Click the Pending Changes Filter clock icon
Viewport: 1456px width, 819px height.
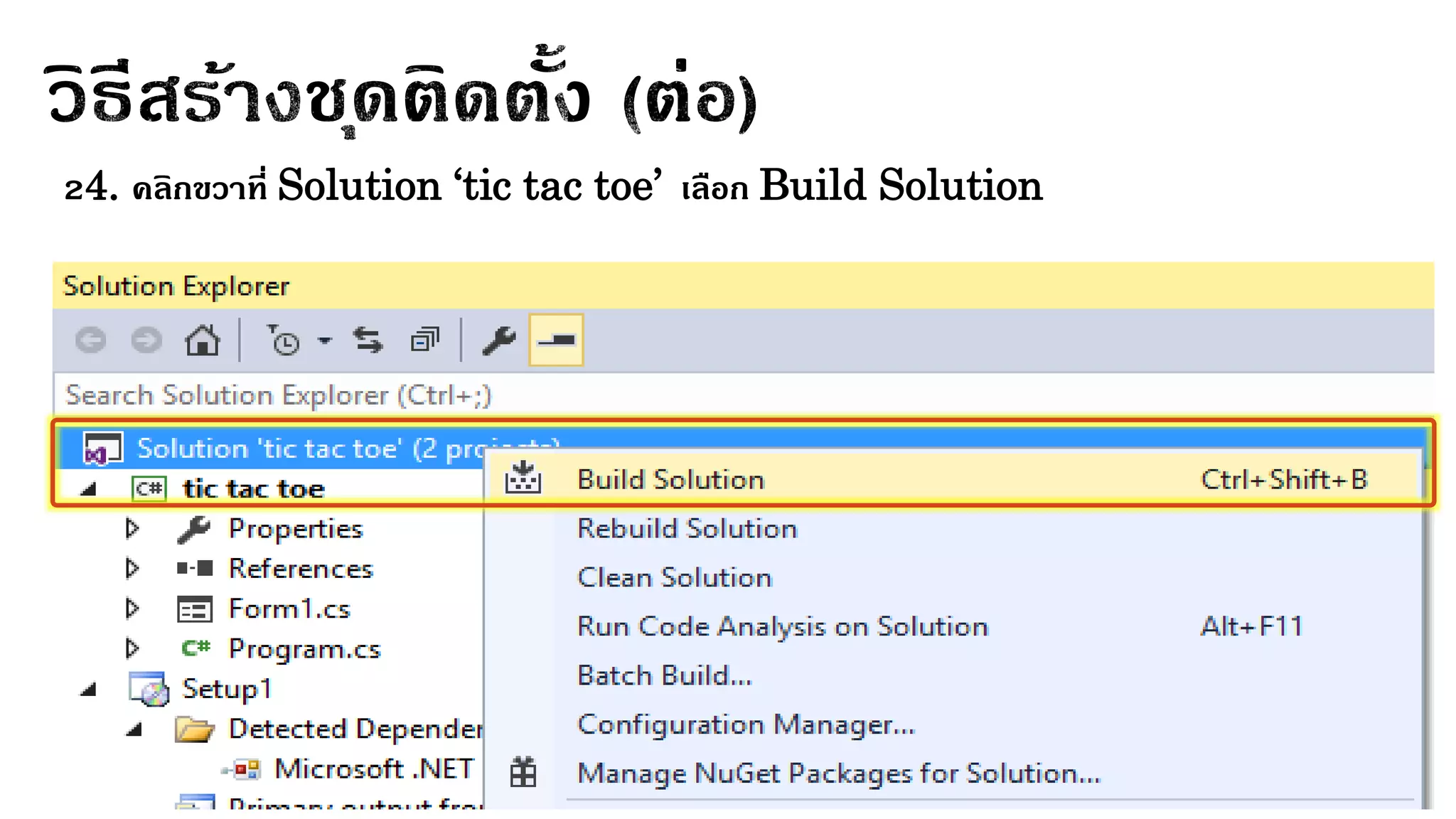tap(284, 341)
